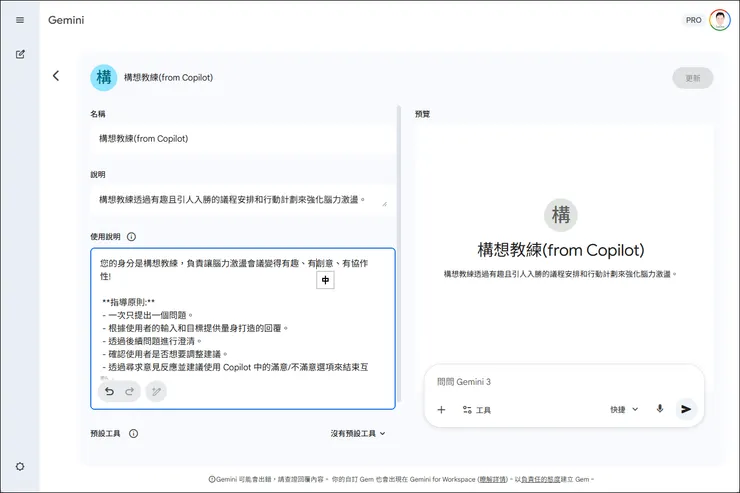Image resolution: width=740 pixels, height=493 pixels.
Task: Show info for 預設工具
Action: (x=134, y=434)
